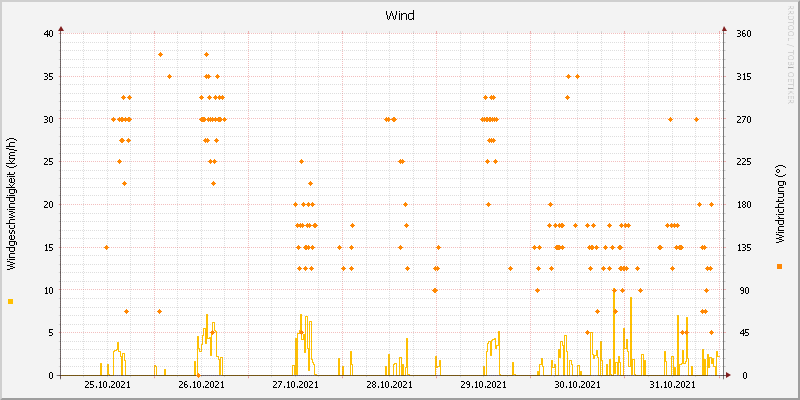Click the arrowhead at the top of the left axis
Screen dimensions: 800x400
61,29
